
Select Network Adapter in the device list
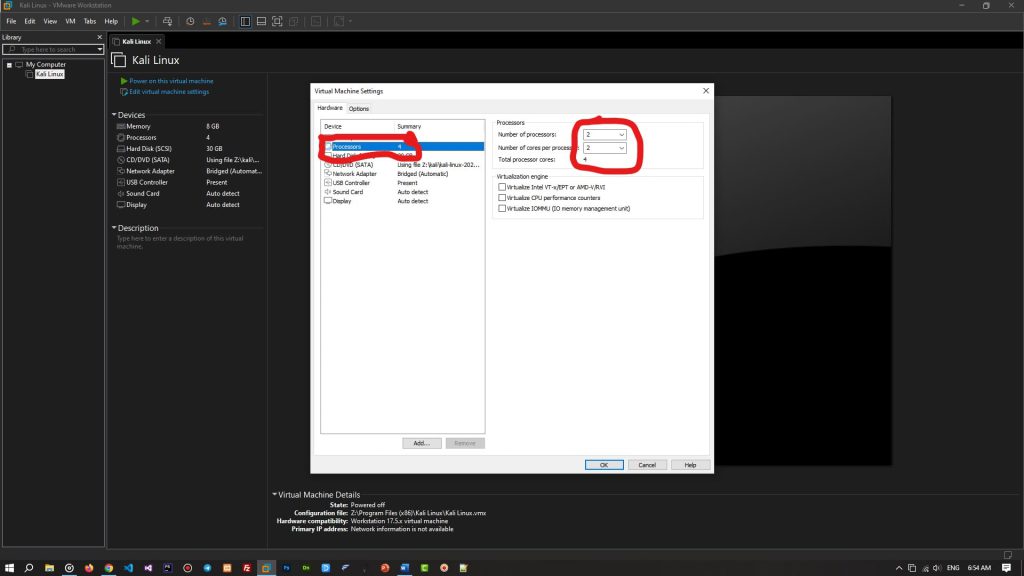click(x=352, y=173)
